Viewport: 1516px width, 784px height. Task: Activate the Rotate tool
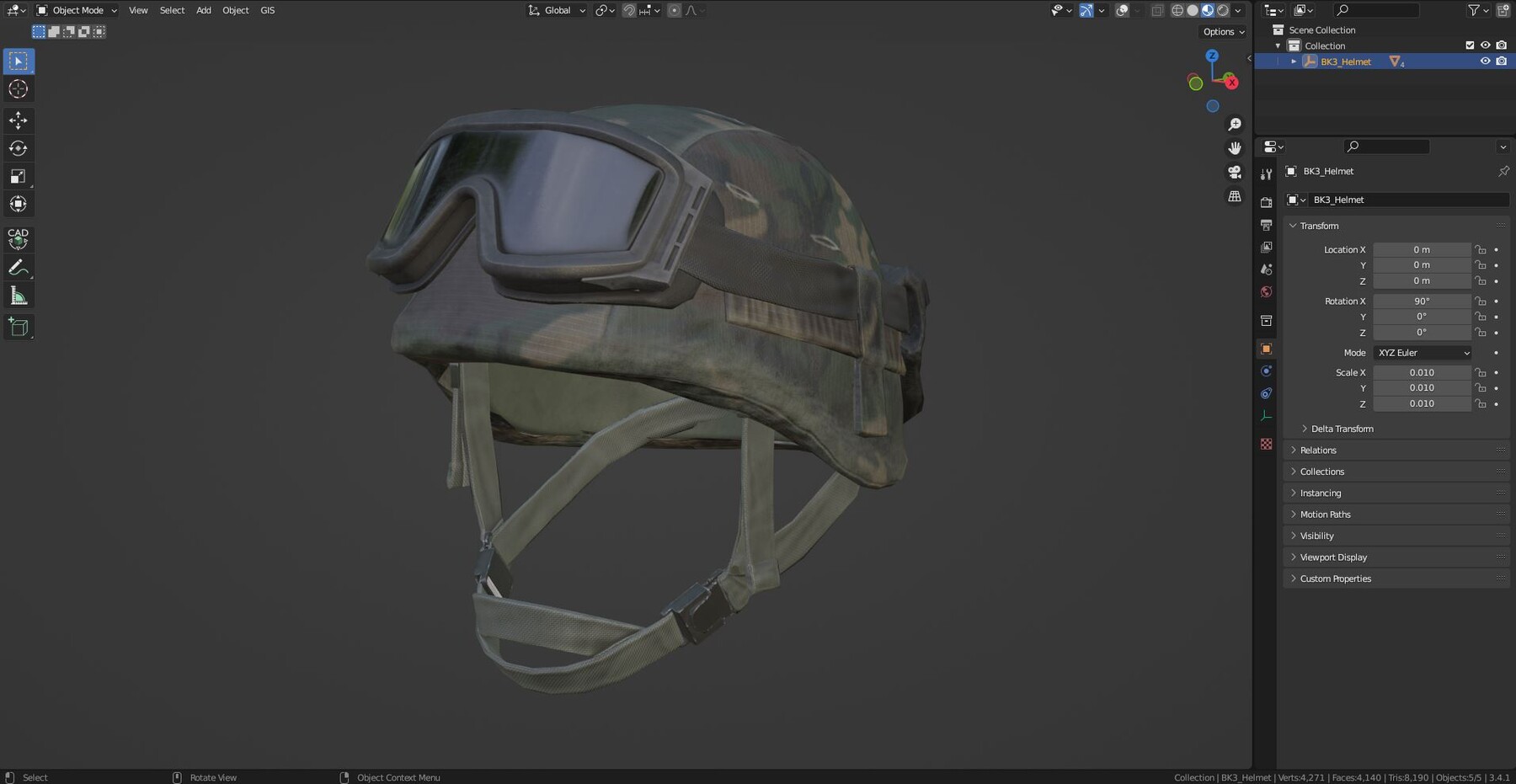[x=18, y=148]
